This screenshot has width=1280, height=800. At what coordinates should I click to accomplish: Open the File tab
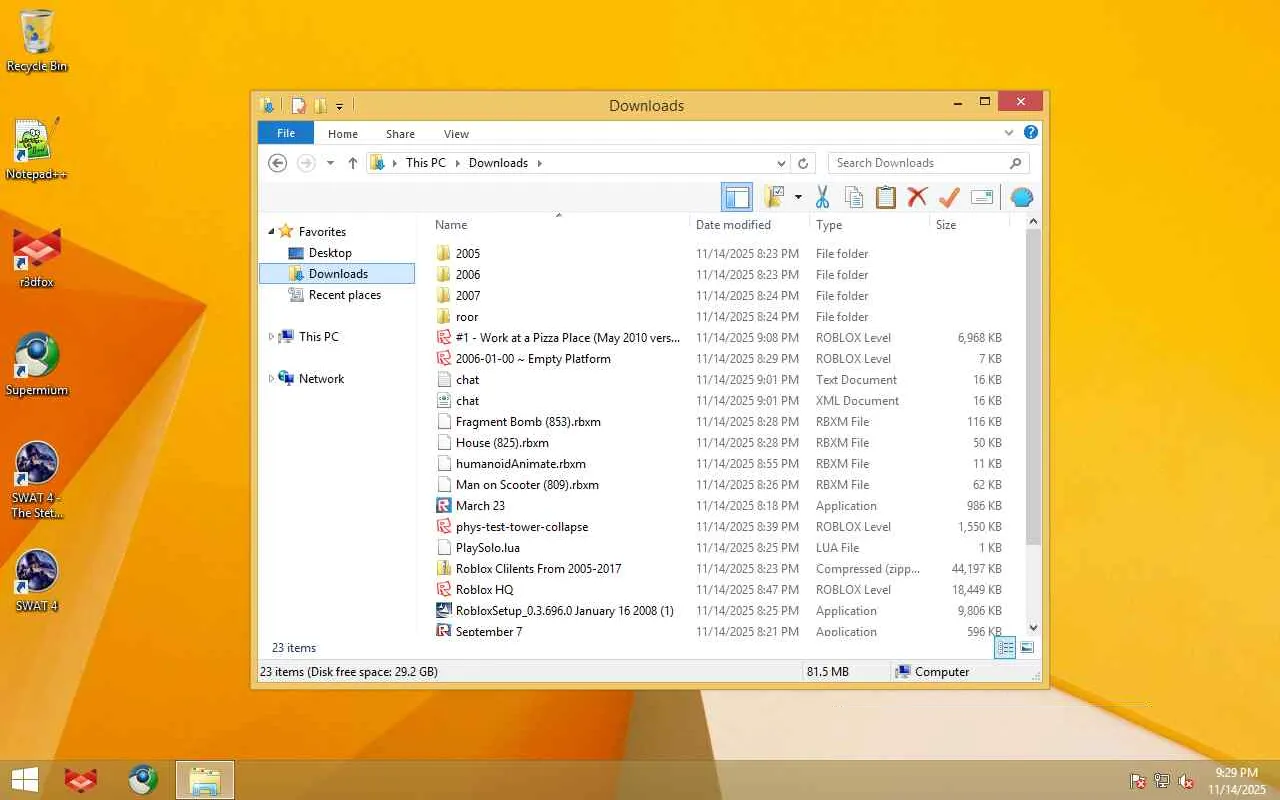point(286,133)
